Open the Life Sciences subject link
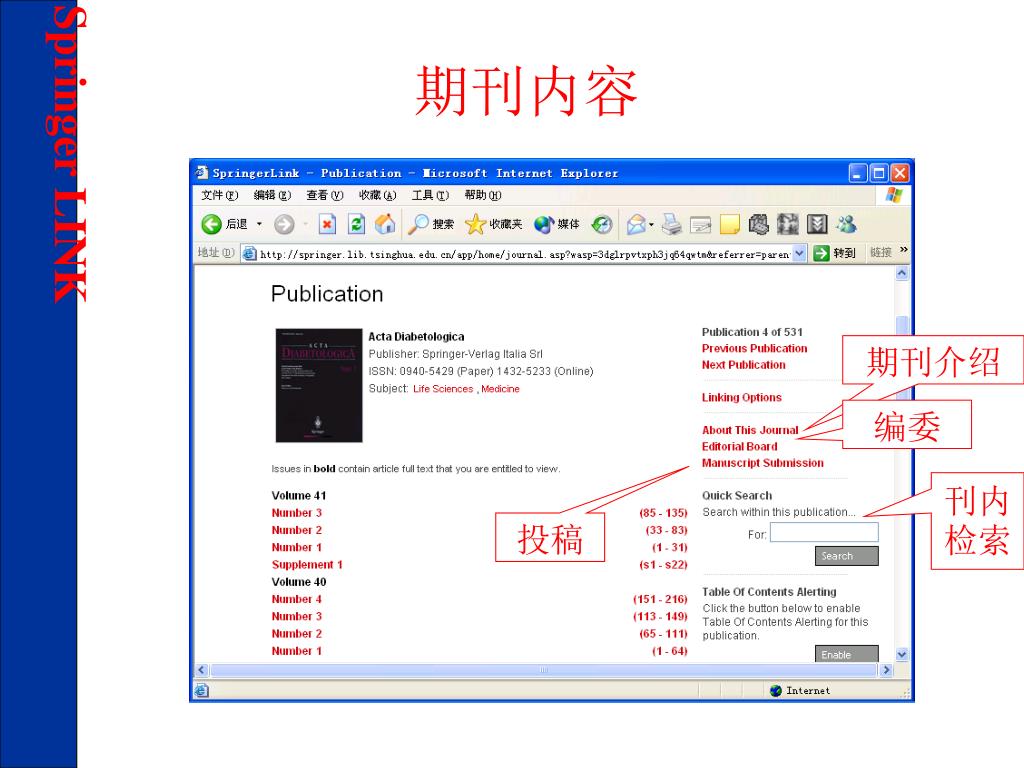The height and width of the screenshot is (768, 1024). [443, 389]
